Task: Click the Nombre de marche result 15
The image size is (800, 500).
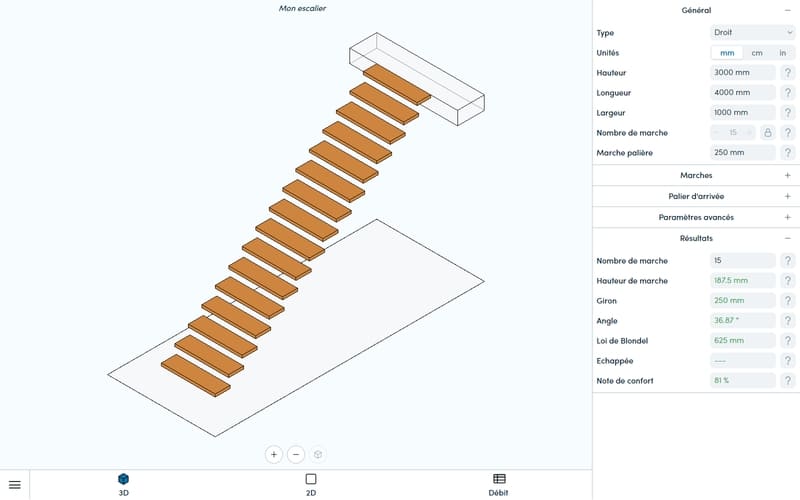Action: (x=743, y=261)
